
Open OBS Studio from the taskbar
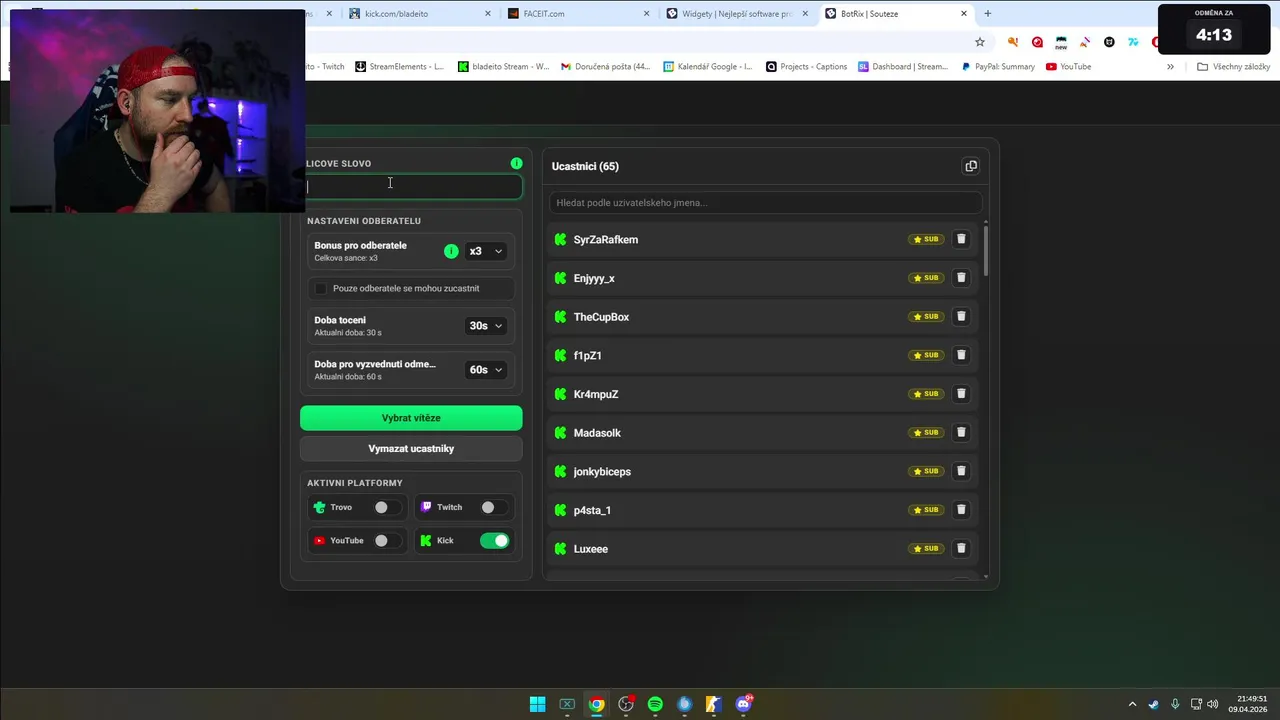(626, 704)
